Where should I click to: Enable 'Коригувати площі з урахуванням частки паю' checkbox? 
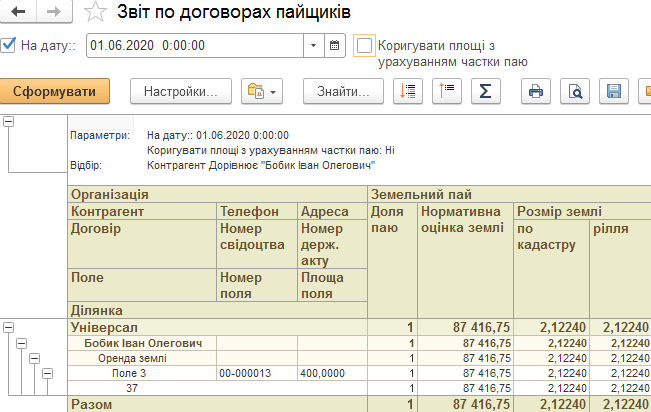364,45
